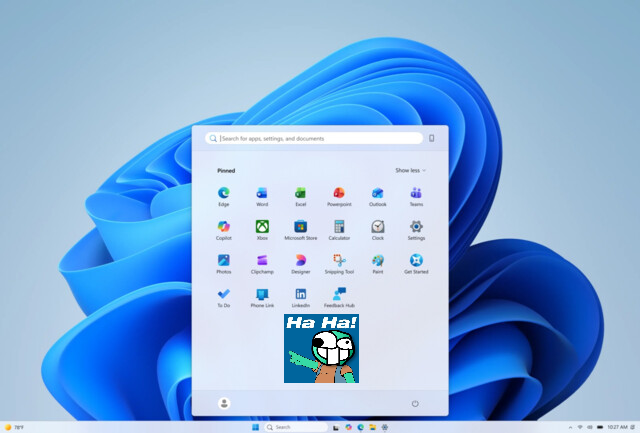Viewport: 640px width, 433px height.
Task: Open Teams from the Start menu
Action: click(x=416, y=196)
